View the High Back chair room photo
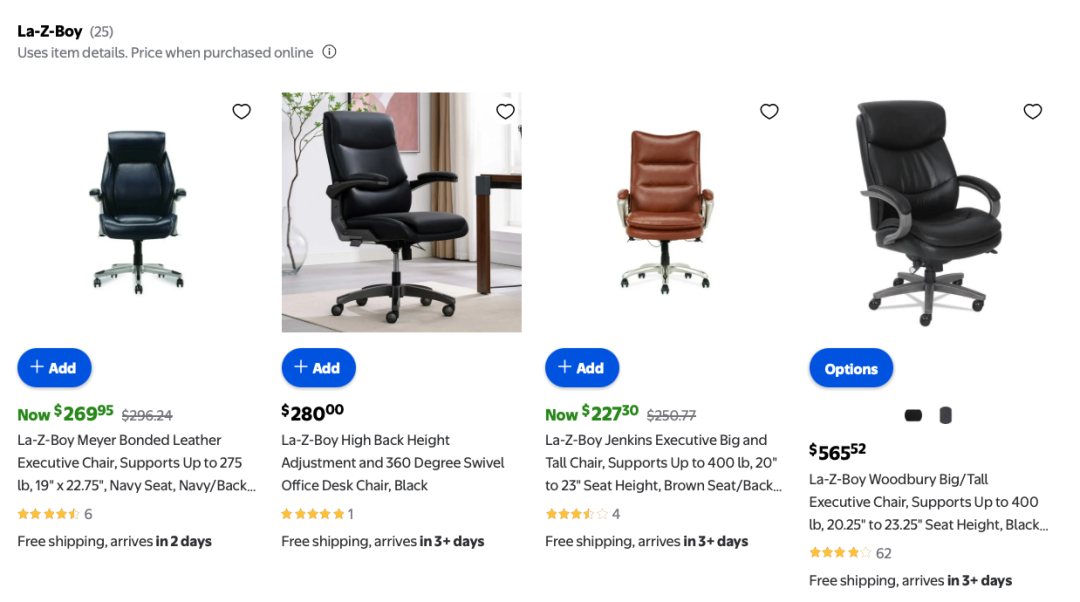1080x602 pixels. (401, 212)
